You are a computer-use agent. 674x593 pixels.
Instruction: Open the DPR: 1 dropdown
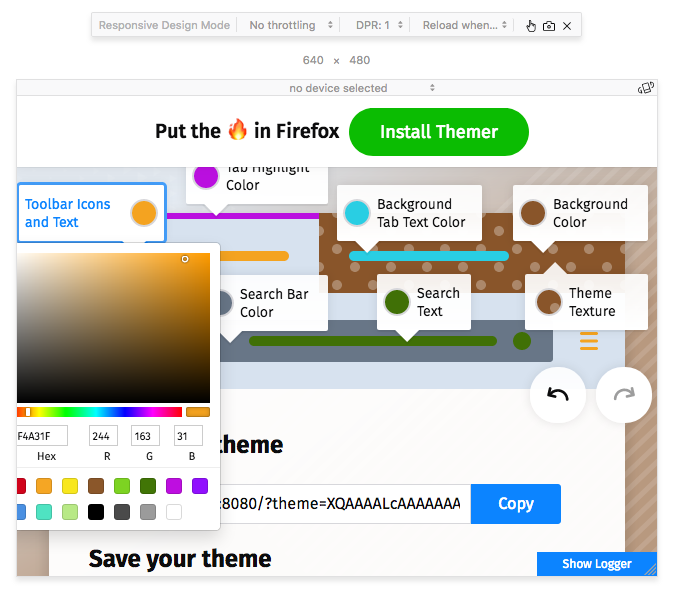379,25
